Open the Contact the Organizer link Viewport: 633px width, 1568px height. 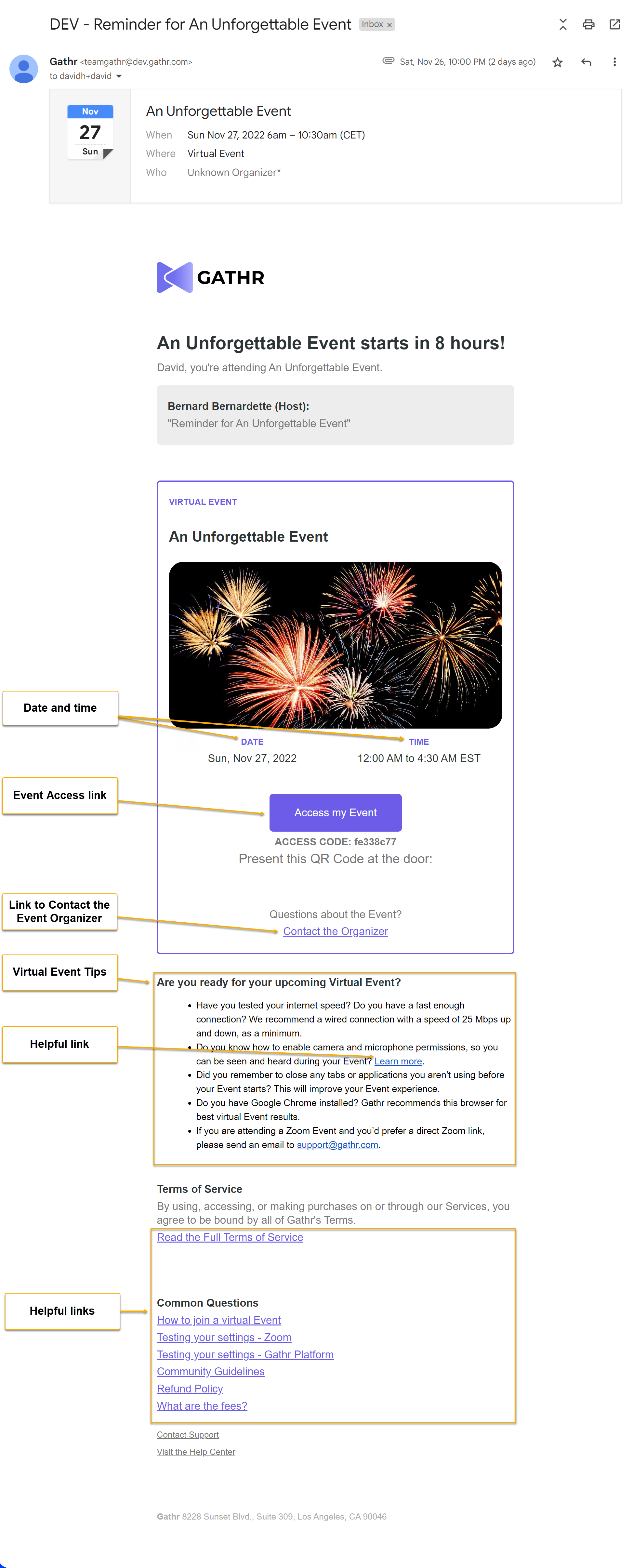point(335,931)
